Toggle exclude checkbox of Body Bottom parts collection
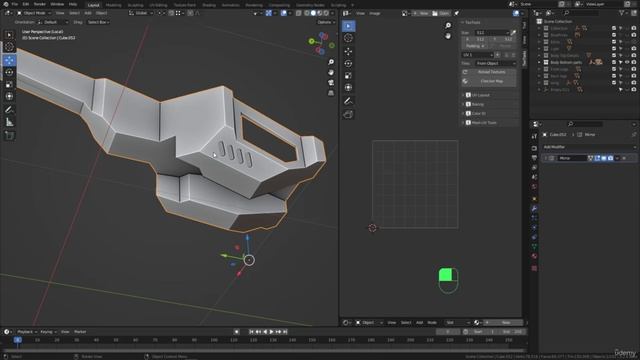The height and width of the screenshot is (360, 640). click(x=614, y=62)
